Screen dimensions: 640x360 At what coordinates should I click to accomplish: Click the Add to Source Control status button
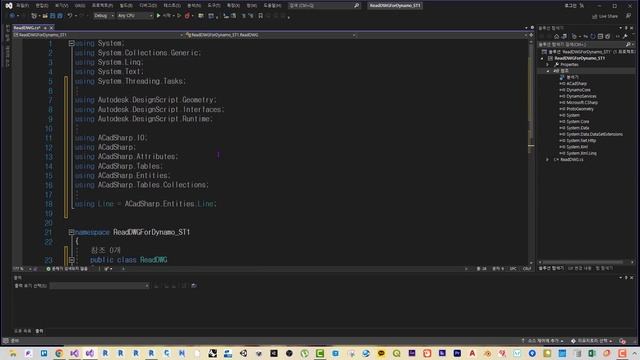coord(542,341)
